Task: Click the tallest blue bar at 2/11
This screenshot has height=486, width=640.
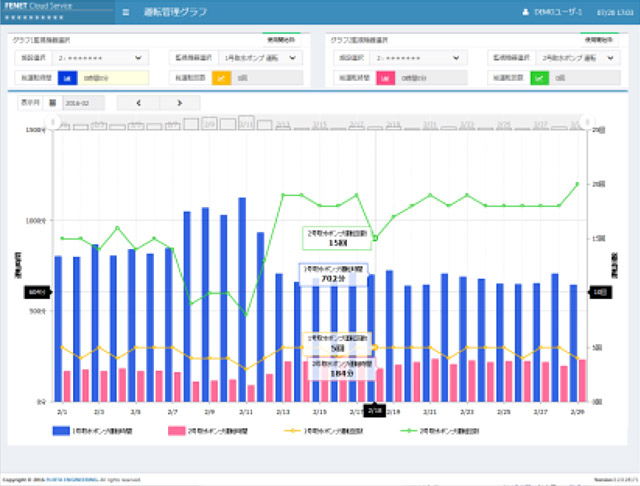Action: click(x=242, y=300)
